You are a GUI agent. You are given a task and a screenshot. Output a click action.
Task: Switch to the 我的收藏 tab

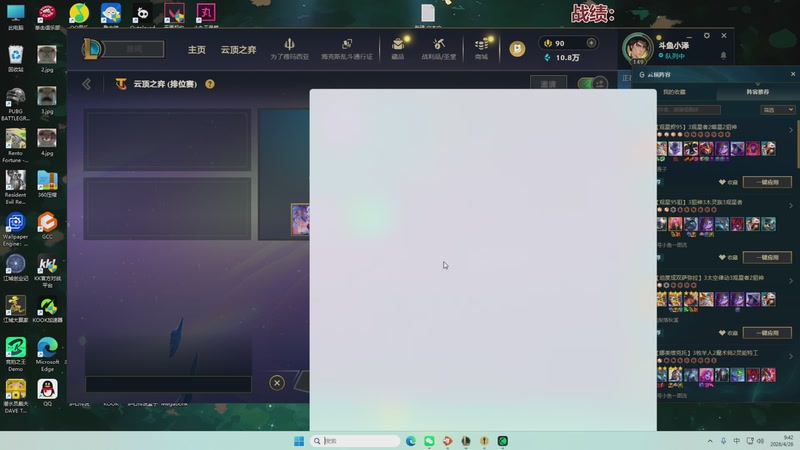pyautogui.click(x=674, y=92)
